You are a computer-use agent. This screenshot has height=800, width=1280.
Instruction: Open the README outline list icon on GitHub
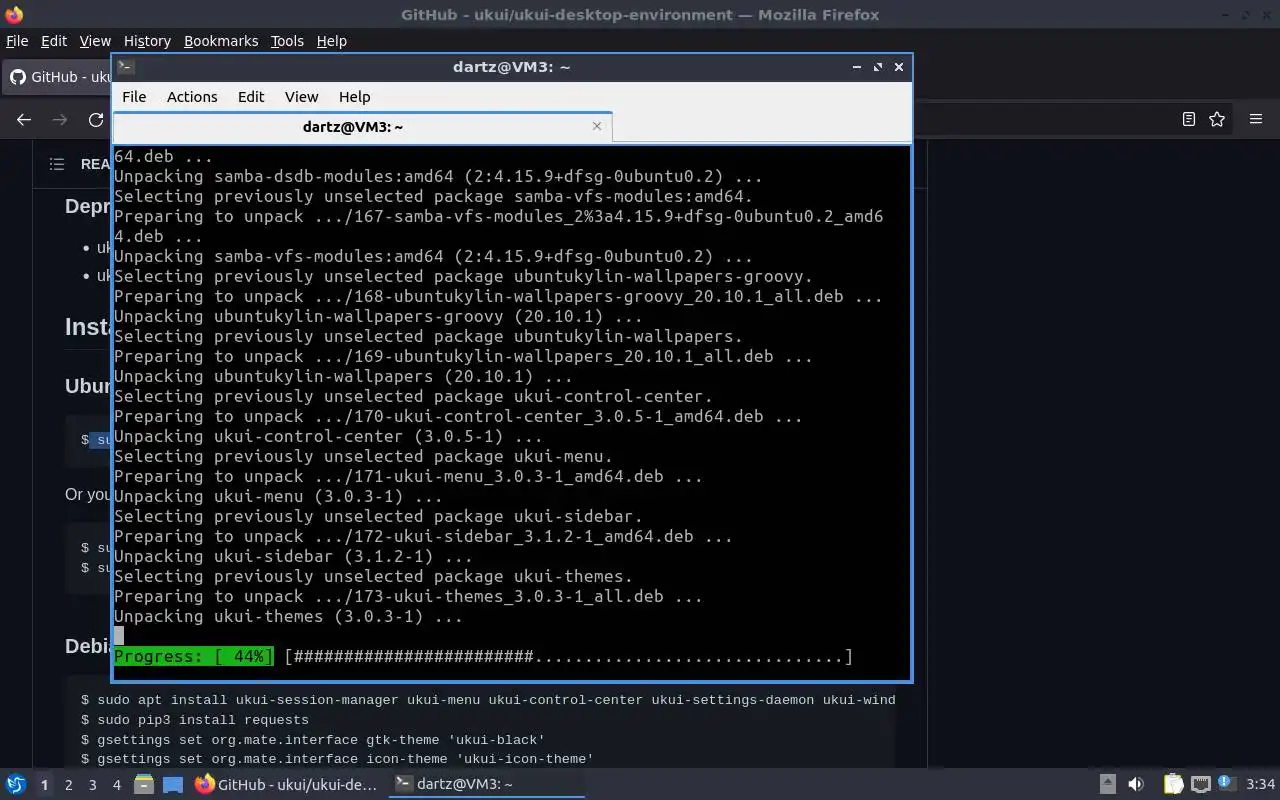click(x=57, y=164)
